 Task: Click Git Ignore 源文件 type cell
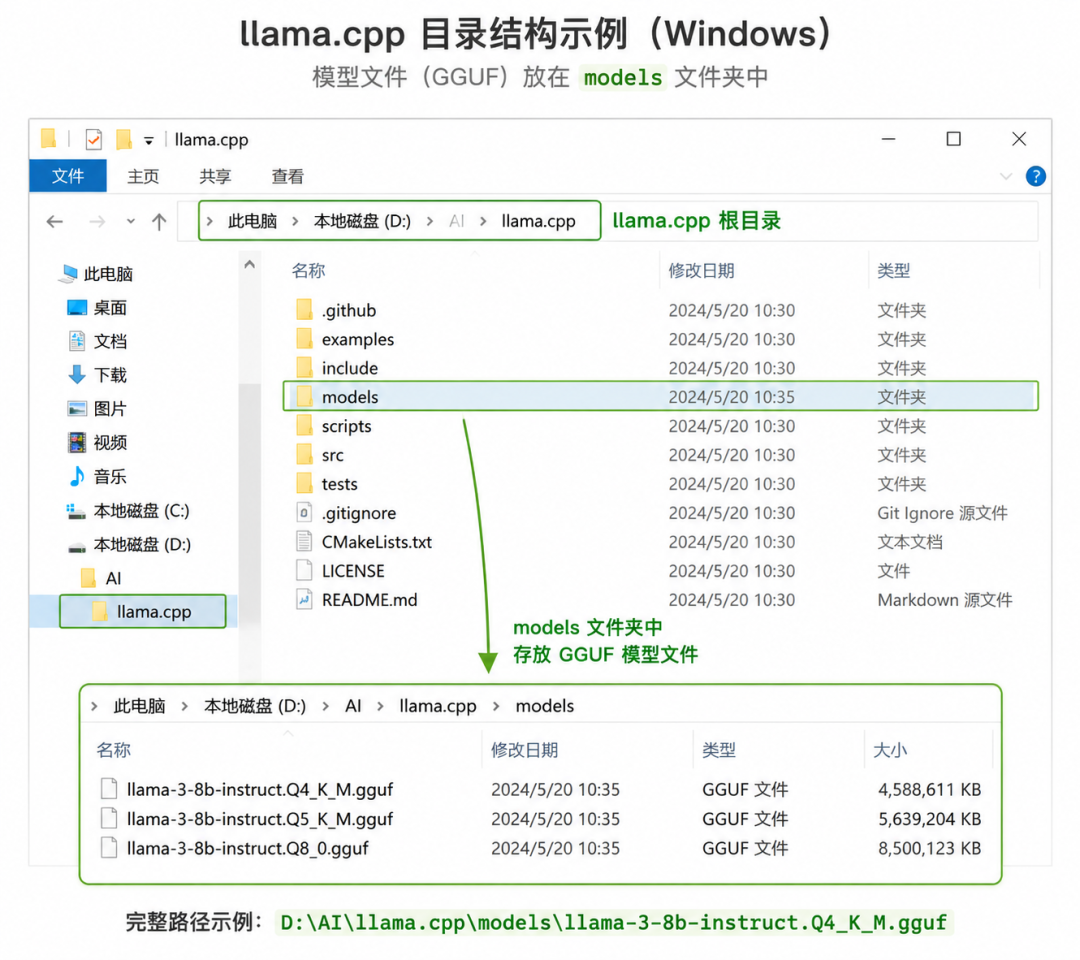tap(942, 513)
